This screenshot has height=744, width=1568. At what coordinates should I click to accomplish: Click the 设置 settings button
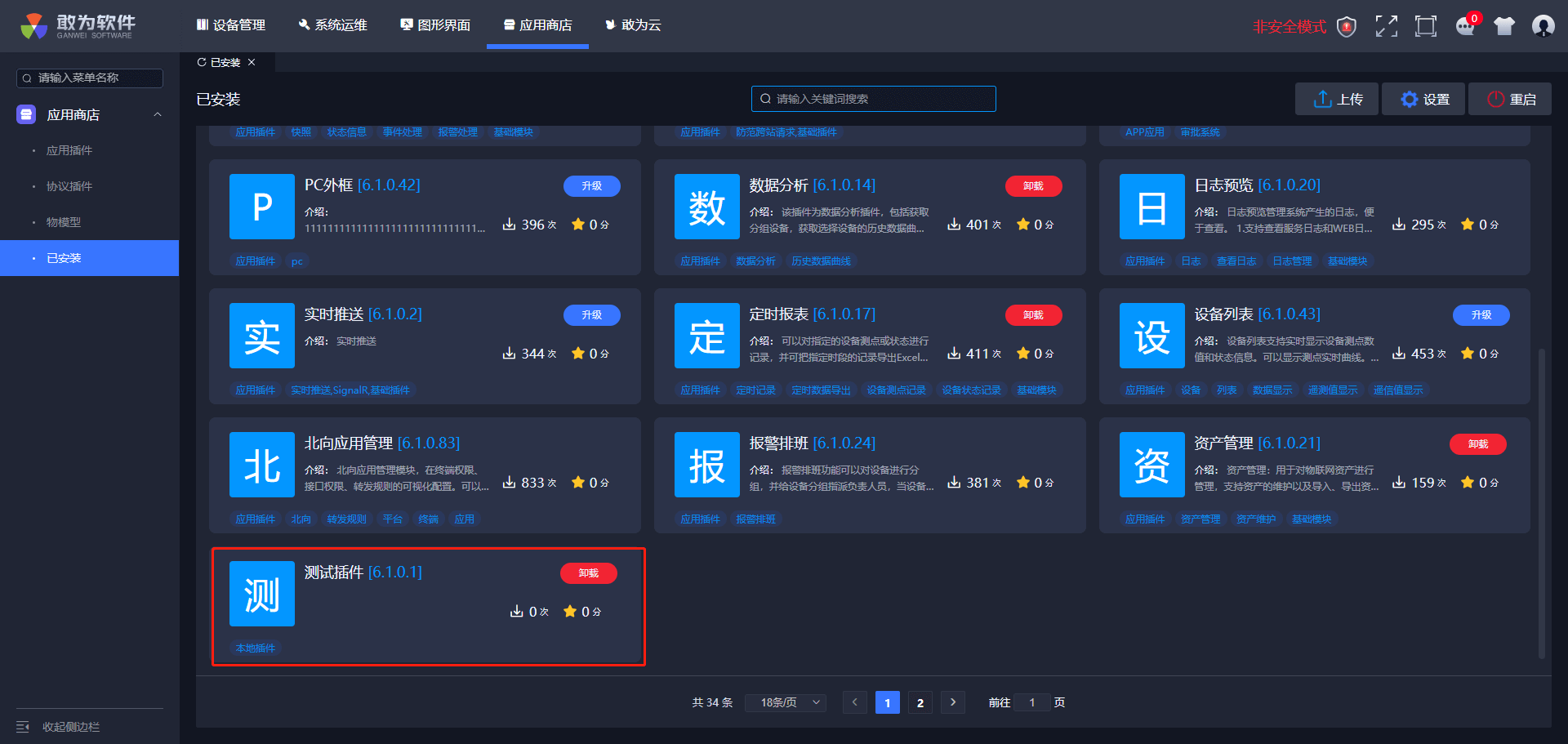pos(1424,99)
